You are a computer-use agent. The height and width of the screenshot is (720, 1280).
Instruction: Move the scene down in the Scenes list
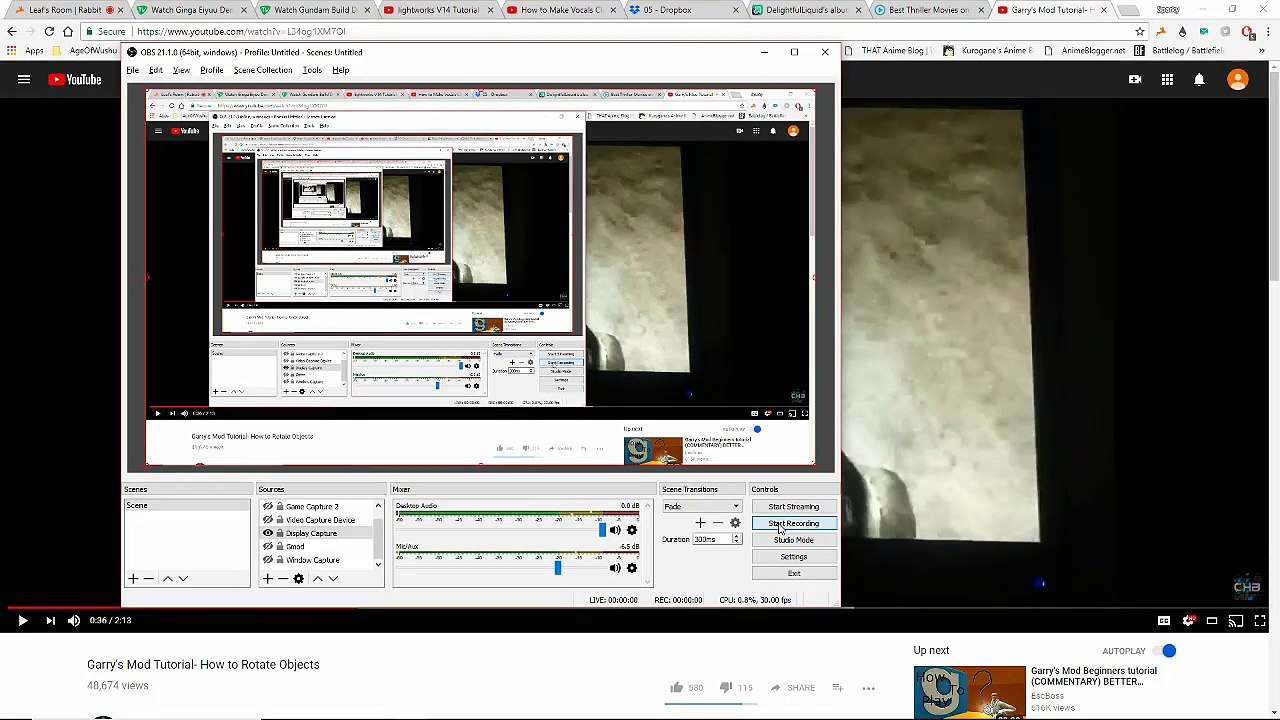(183, 579)
